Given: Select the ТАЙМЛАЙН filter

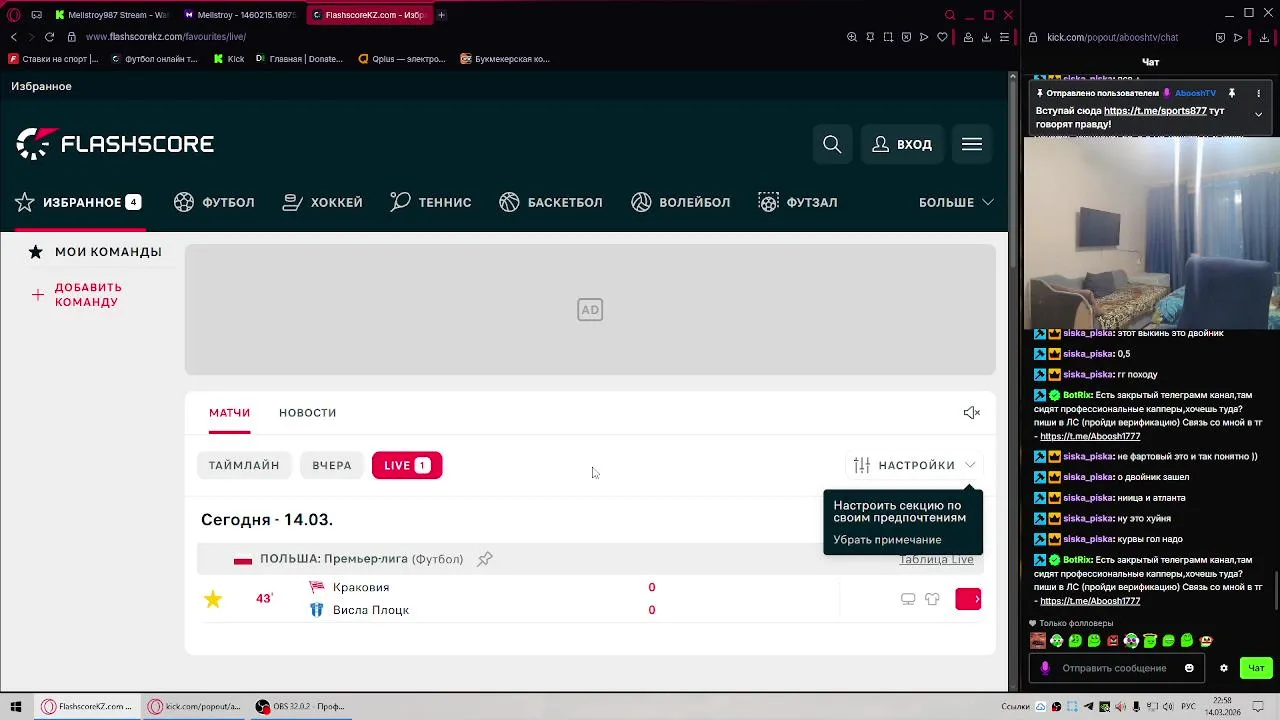Looking at the screenshot, I should [x=244, y=465].
